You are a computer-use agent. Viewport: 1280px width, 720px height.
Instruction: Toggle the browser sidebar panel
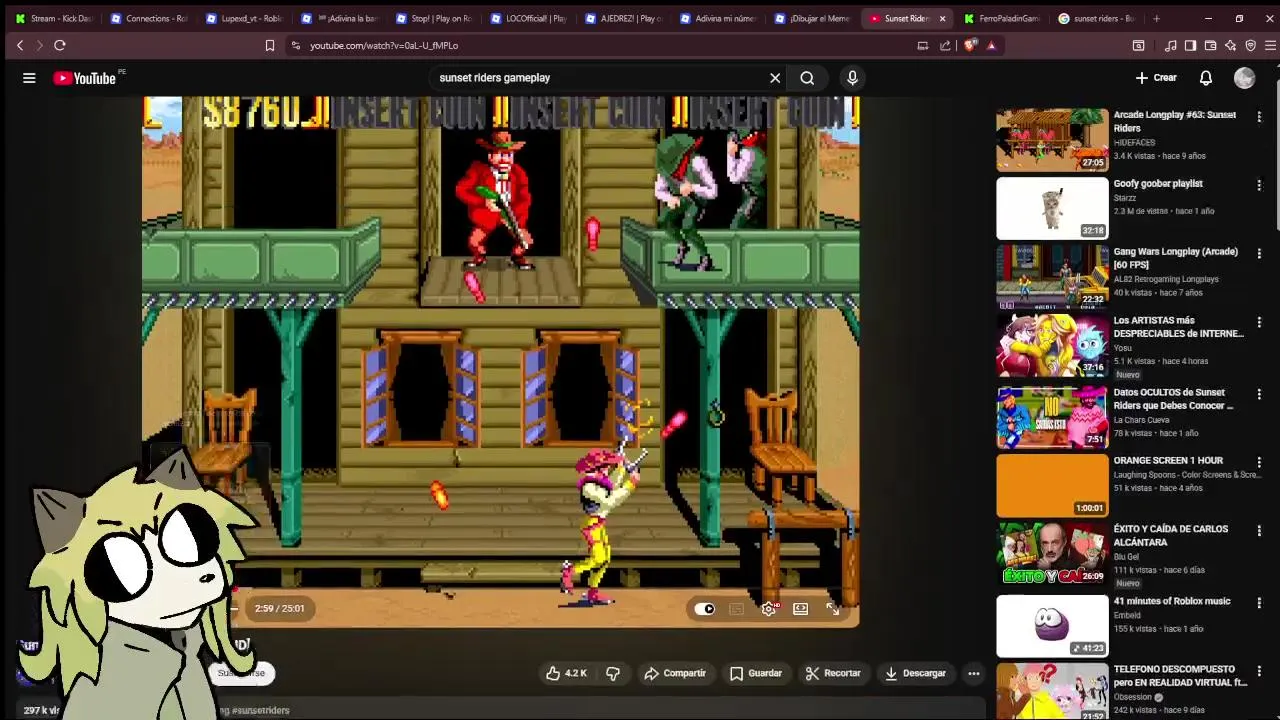[1190, 45]
